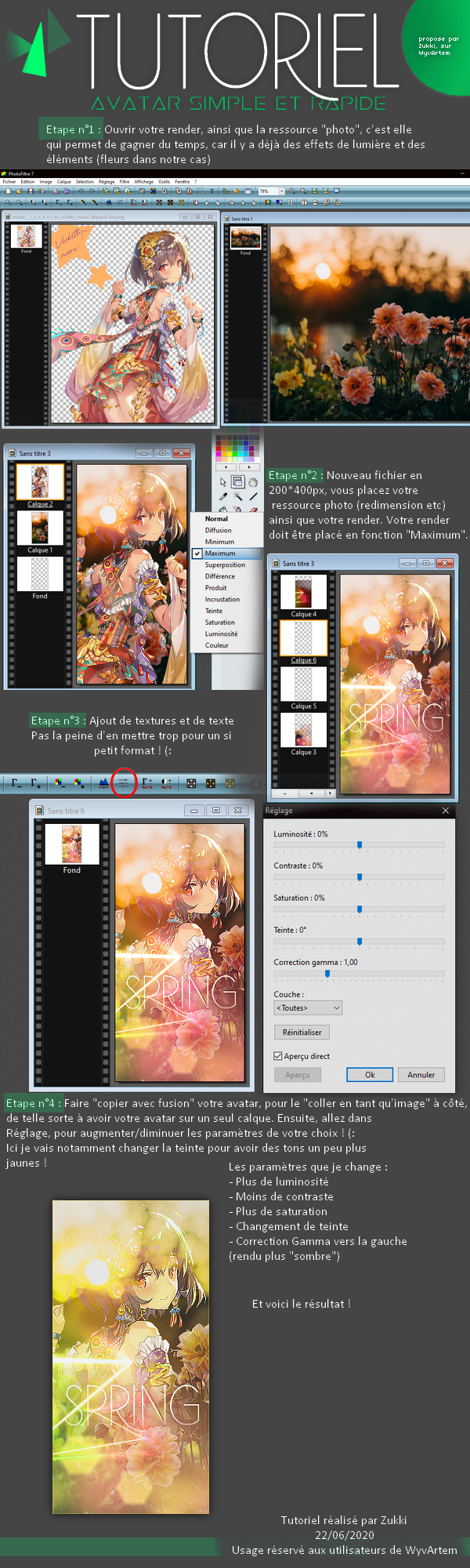Select the hand move tool
This screenshot has height=1568, width=470.
tap(253, 482)
